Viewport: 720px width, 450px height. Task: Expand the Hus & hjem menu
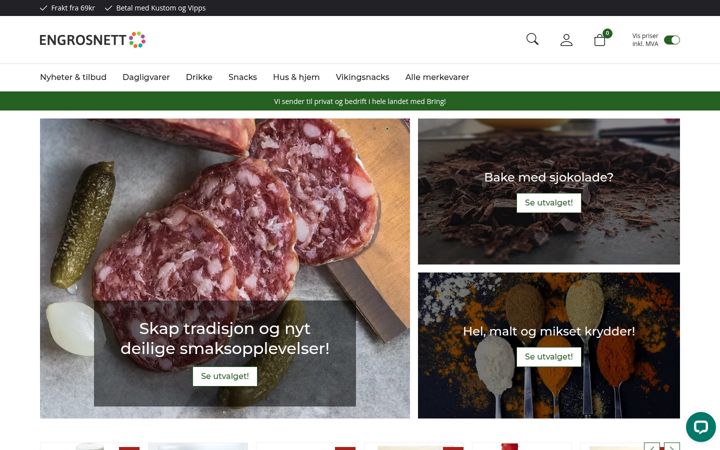pos(296,77)
